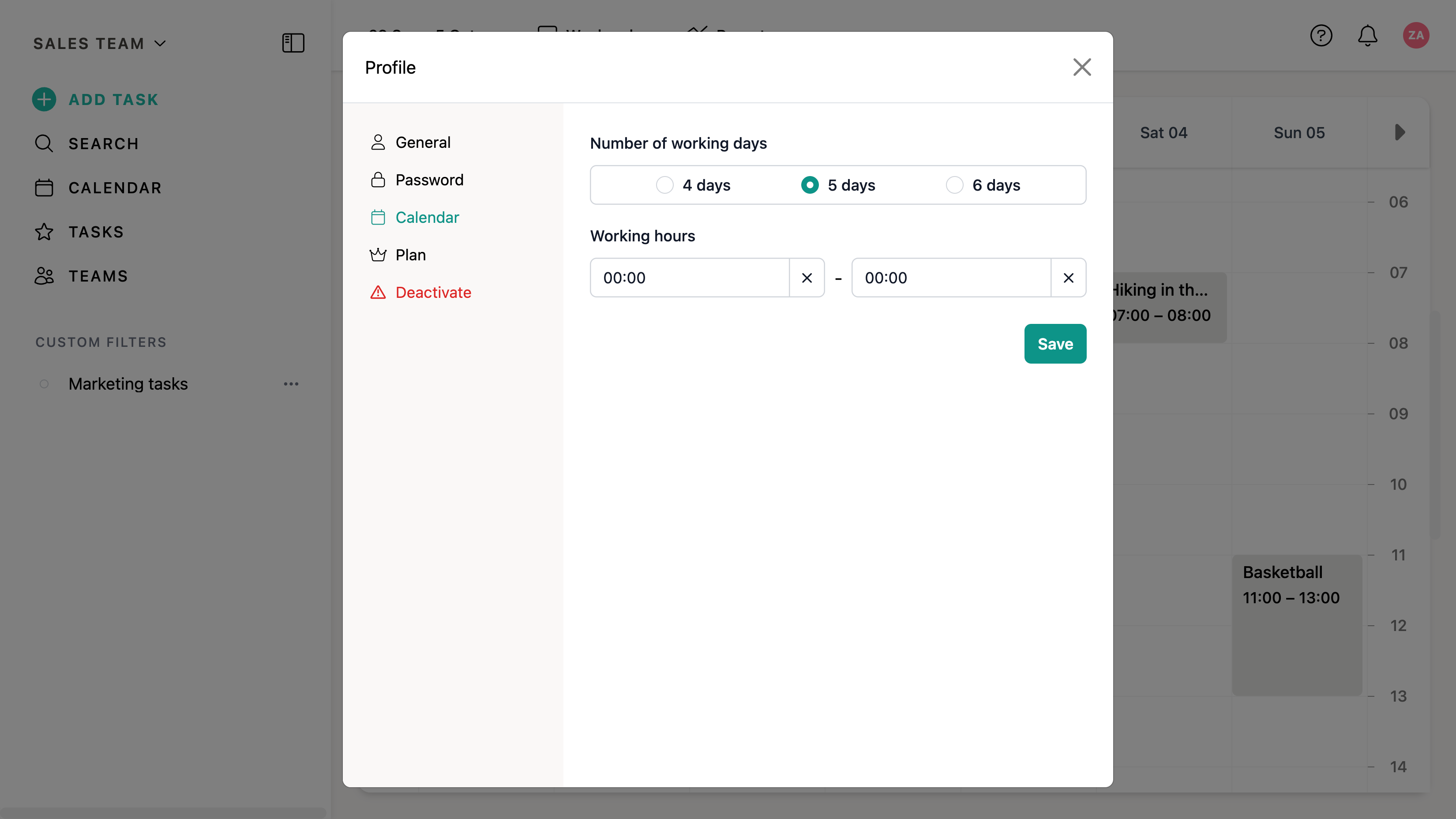Choose the 6 days working option

coord(954,185)
